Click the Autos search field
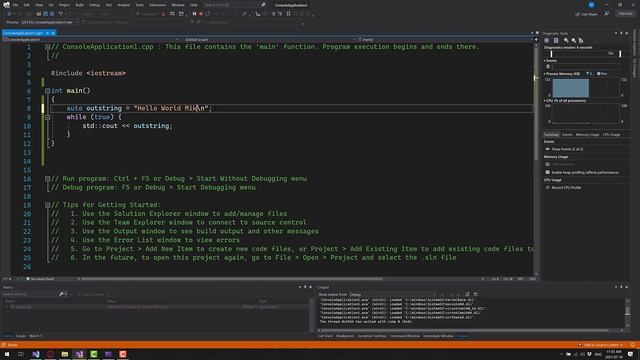Image resolution: width=640 pixels, height=360 pixels. [31, 294]
